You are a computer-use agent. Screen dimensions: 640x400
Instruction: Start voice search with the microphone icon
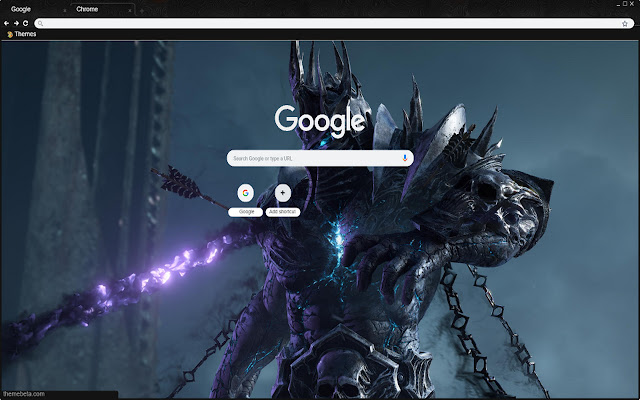point(404,158)
